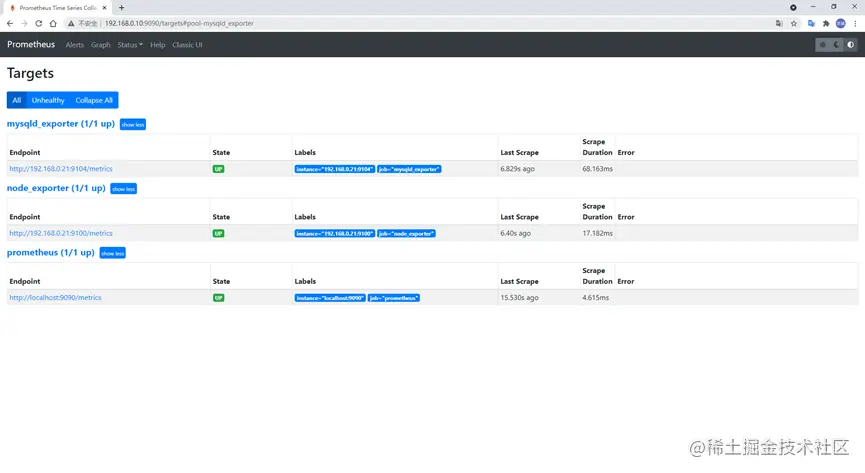
Task: Click the Last Scrape header in prometheus table
Action: tap(519, 281)
